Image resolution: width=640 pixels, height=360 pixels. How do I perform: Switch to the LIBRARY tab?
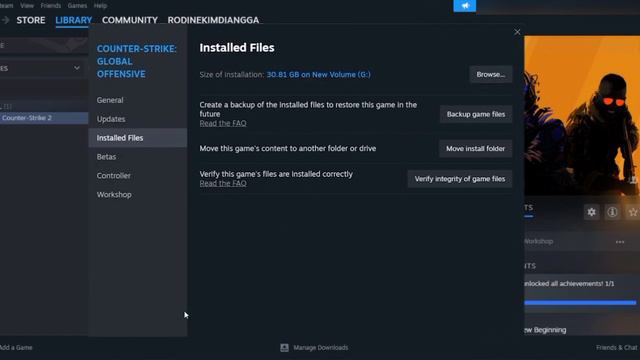point(73,20)
